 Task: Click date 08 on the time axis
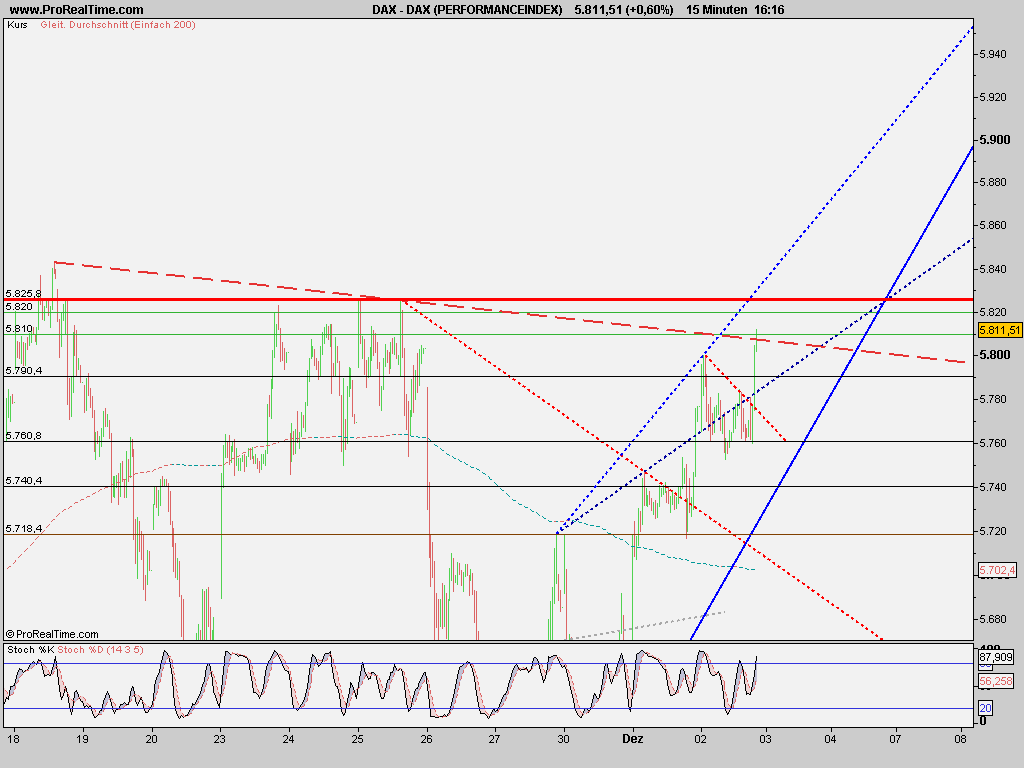pos(960,739)
